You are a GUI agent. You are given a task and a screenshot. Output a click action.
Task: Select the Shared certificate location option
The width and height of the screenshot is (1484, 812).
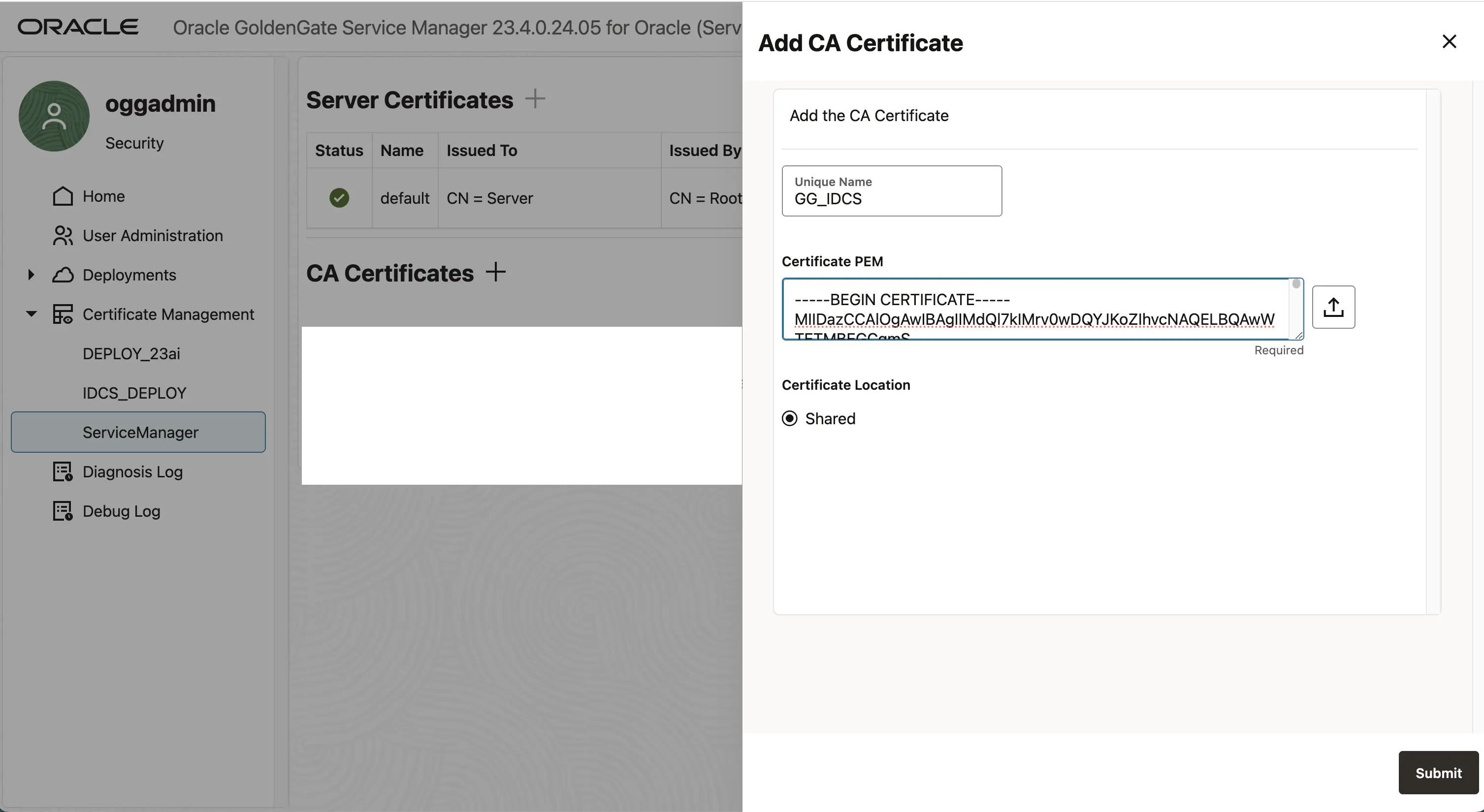pyautogui.click(x=790, y=418)
